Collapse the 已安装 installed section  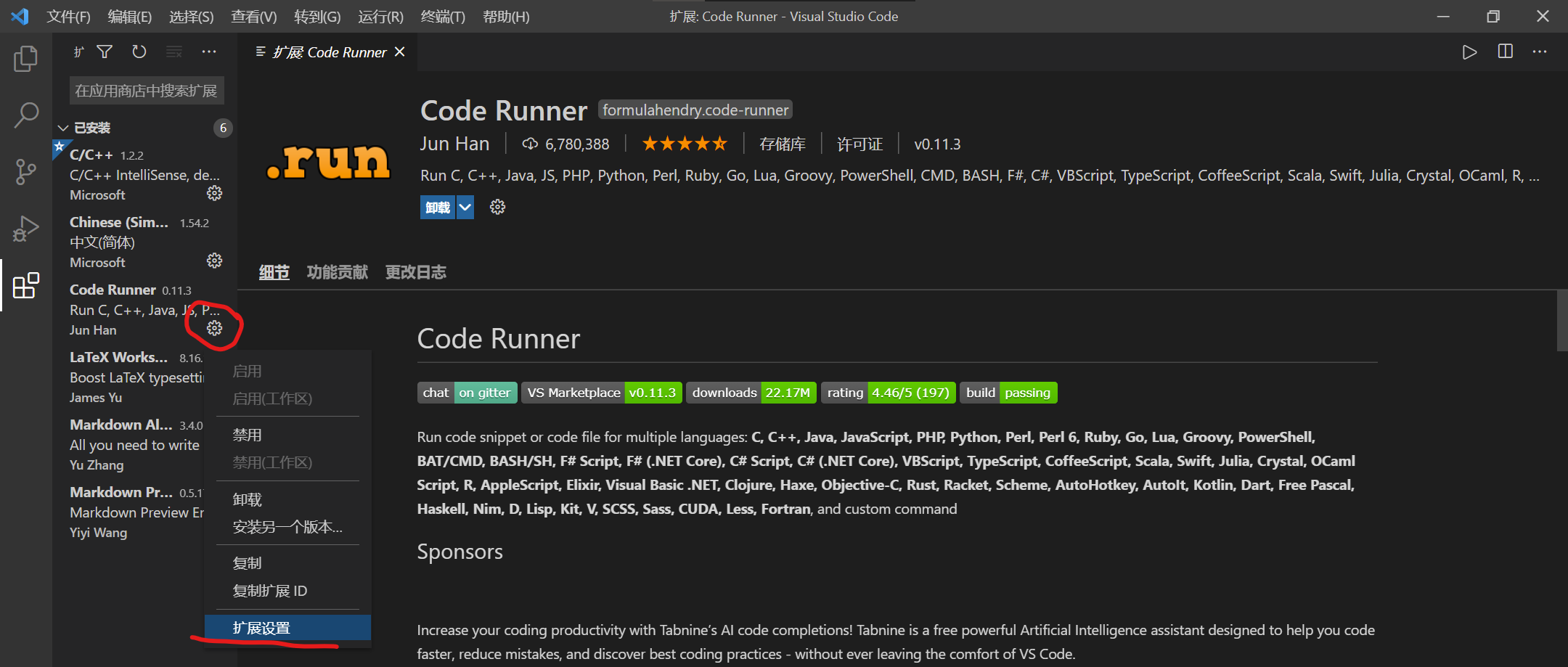(63, 128)
